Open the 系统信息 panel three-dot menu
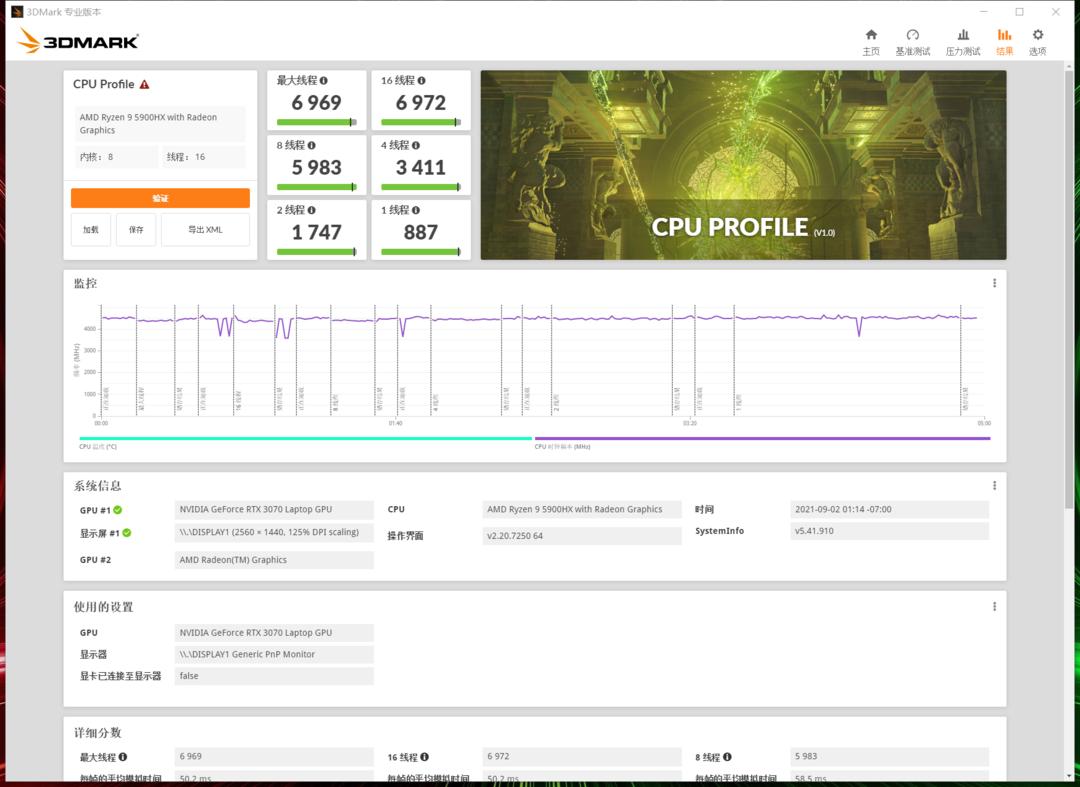Image resolution: width=1080 pixels, height=787 pixels. pyautogui.click(x=995, y=485)
